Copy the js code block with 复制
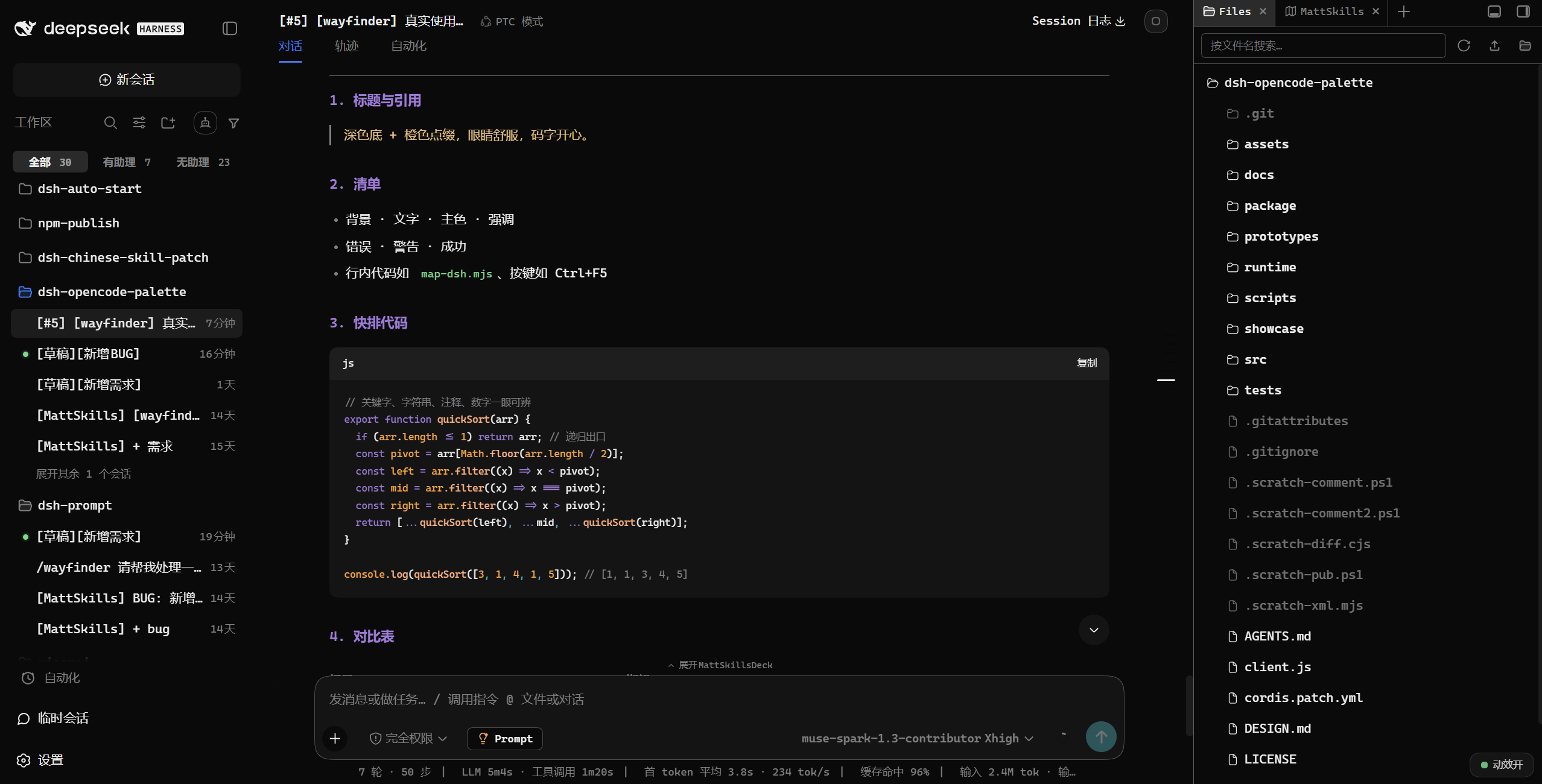1542x784 pixels. 1087,363
